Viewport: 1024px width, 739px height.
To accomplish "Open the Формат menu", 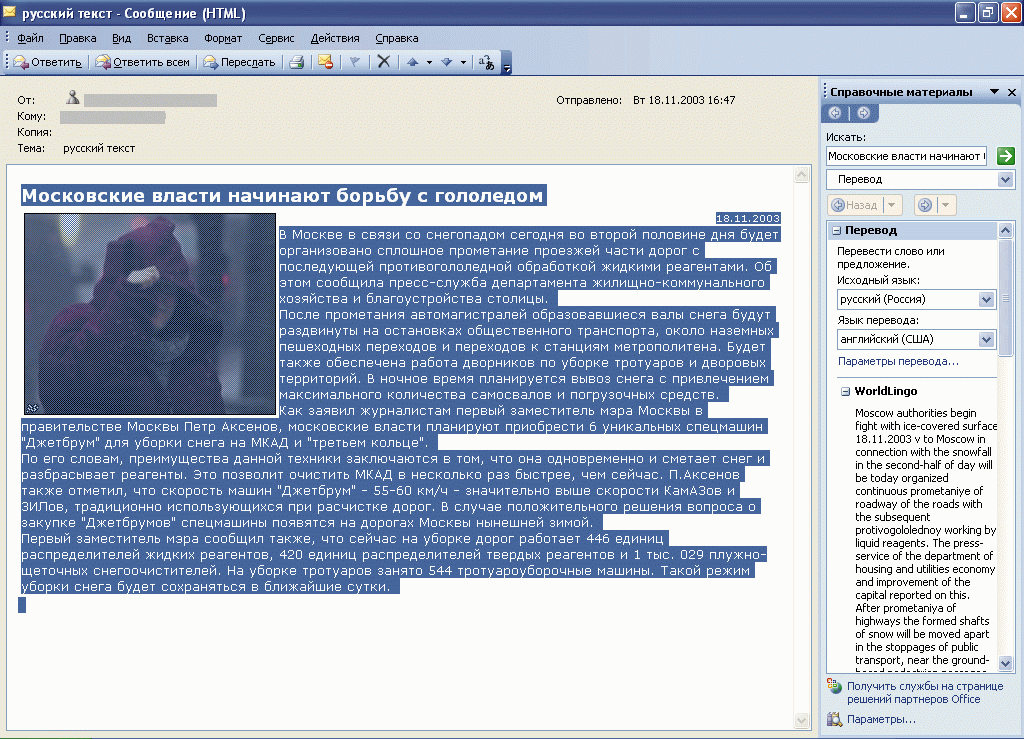I will 223,38.
